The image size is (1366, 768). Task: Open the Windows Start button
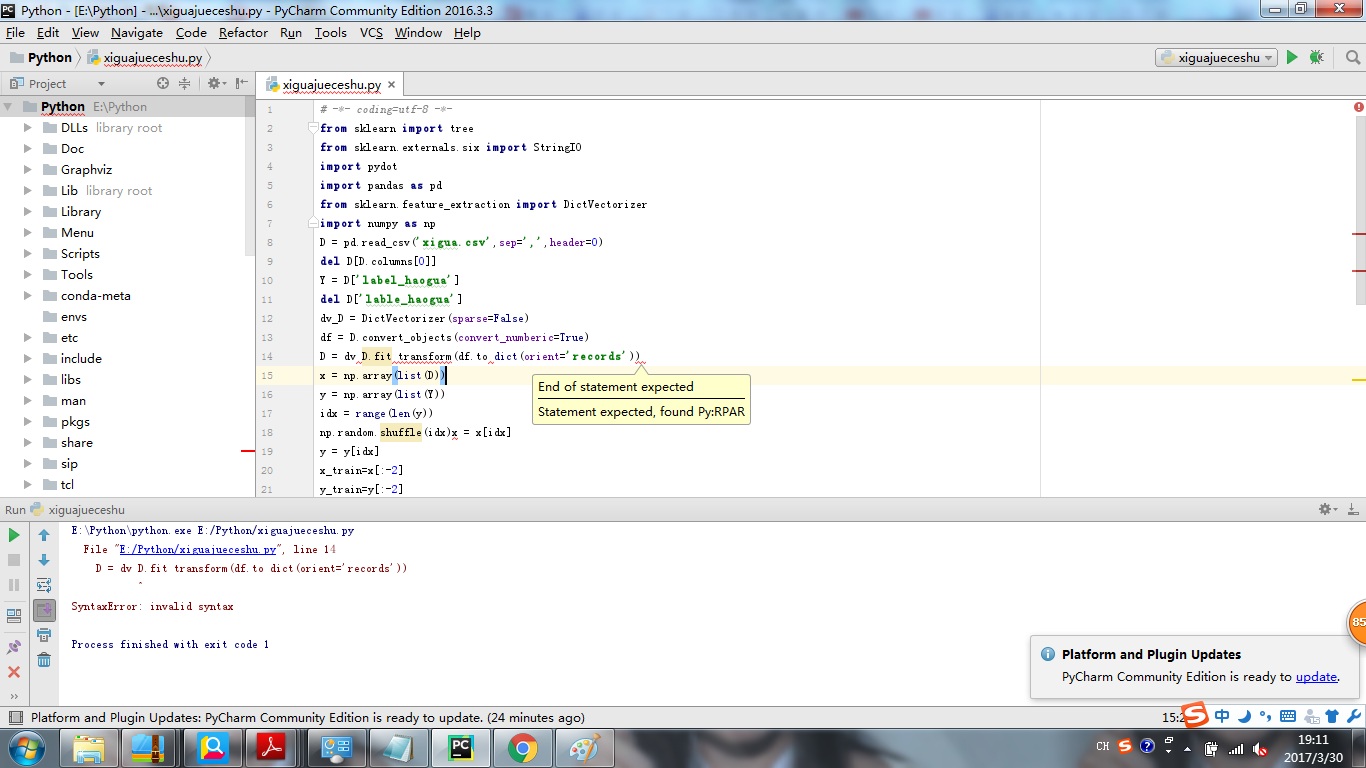[25, 747]
